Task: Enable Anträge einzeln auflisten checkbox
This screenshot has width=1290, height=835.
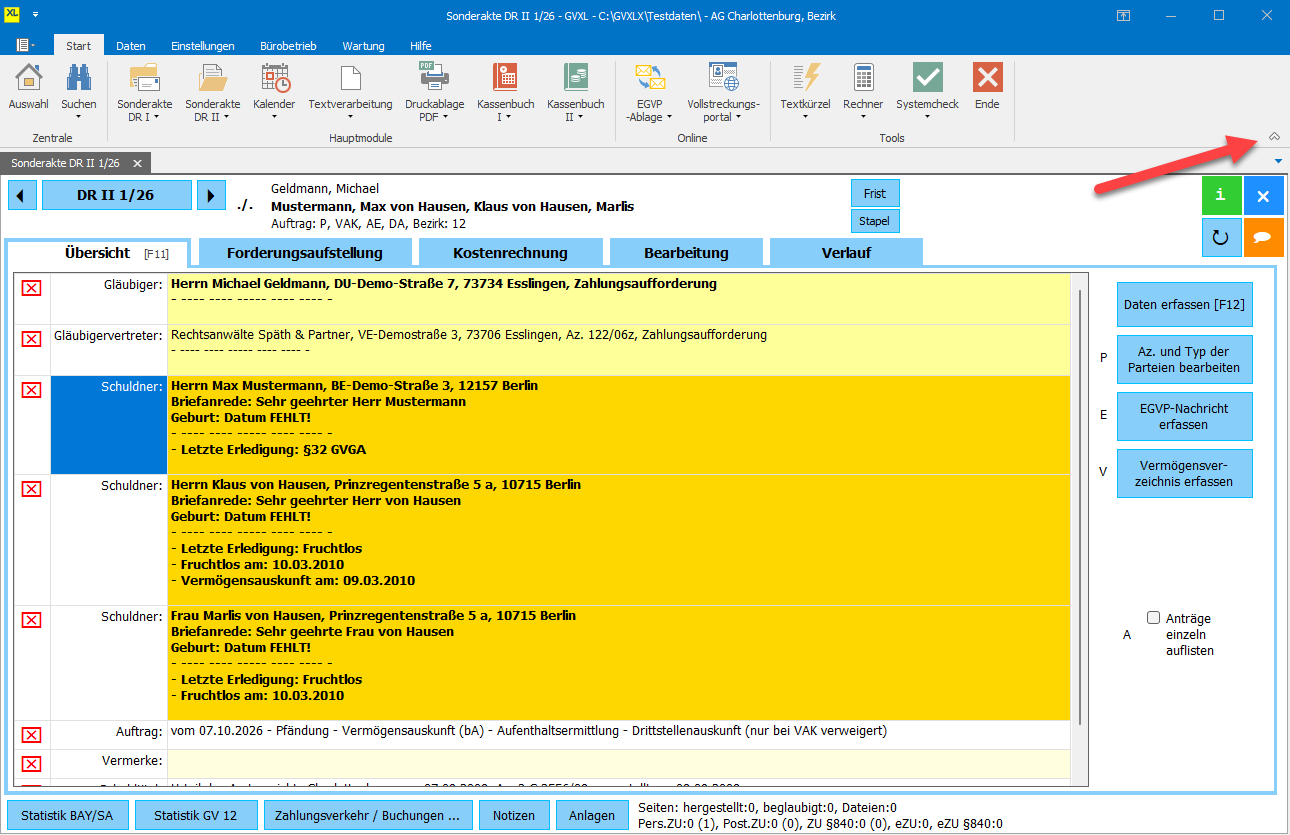Action: pyautogui.click(x=1153, y=618)
